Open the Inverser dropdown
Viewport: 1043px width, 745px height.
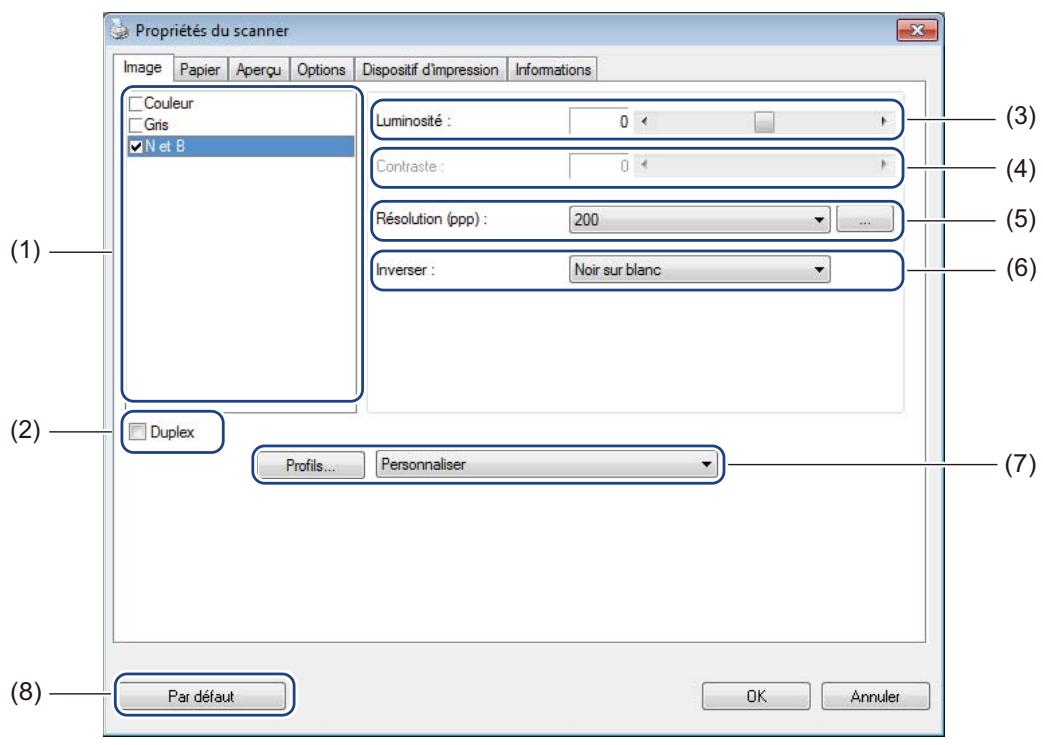699,269
